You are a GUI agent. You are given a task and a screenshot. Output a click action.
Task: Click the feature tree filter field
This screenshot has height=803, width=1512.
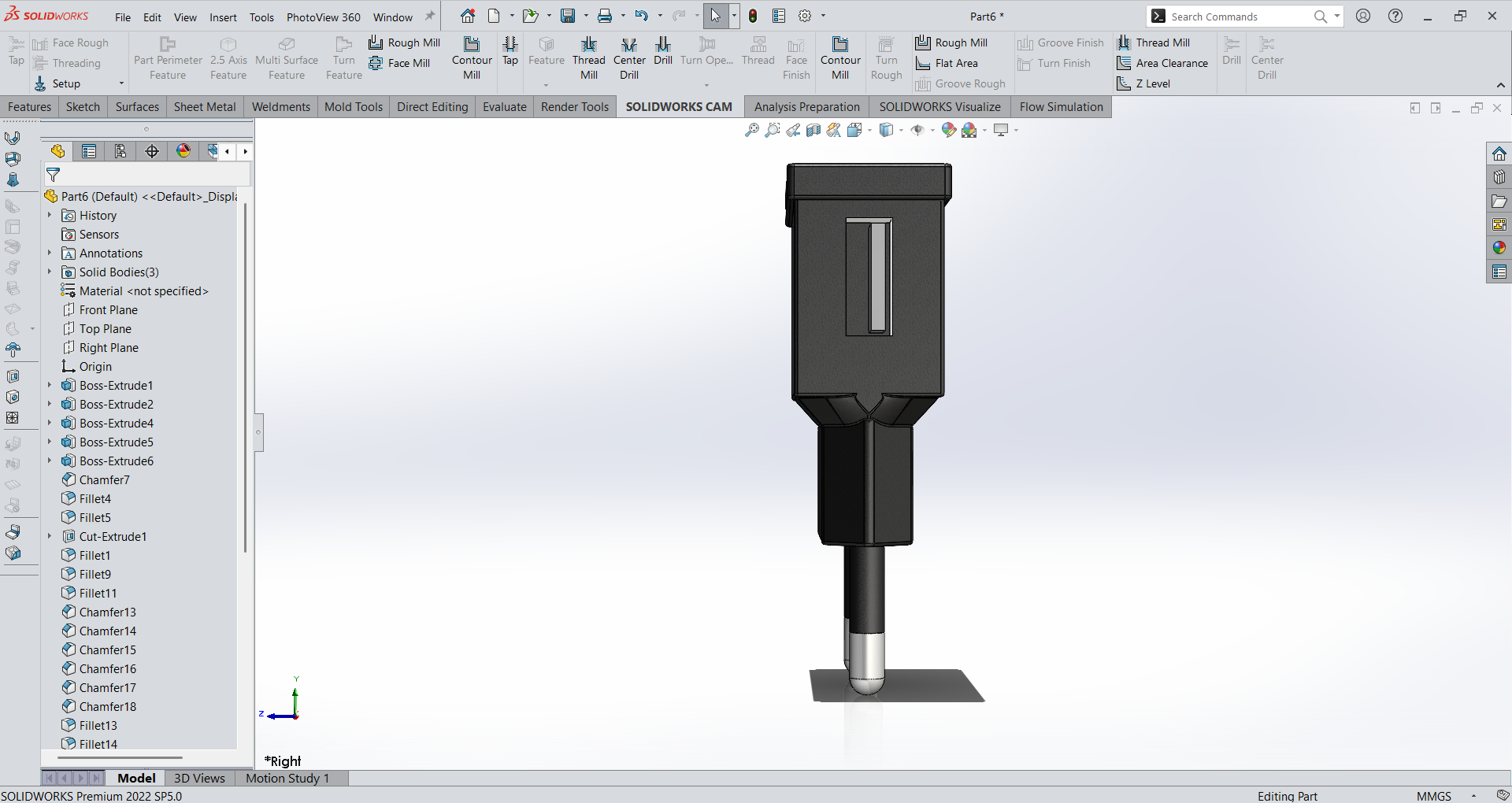coord(147,175)
